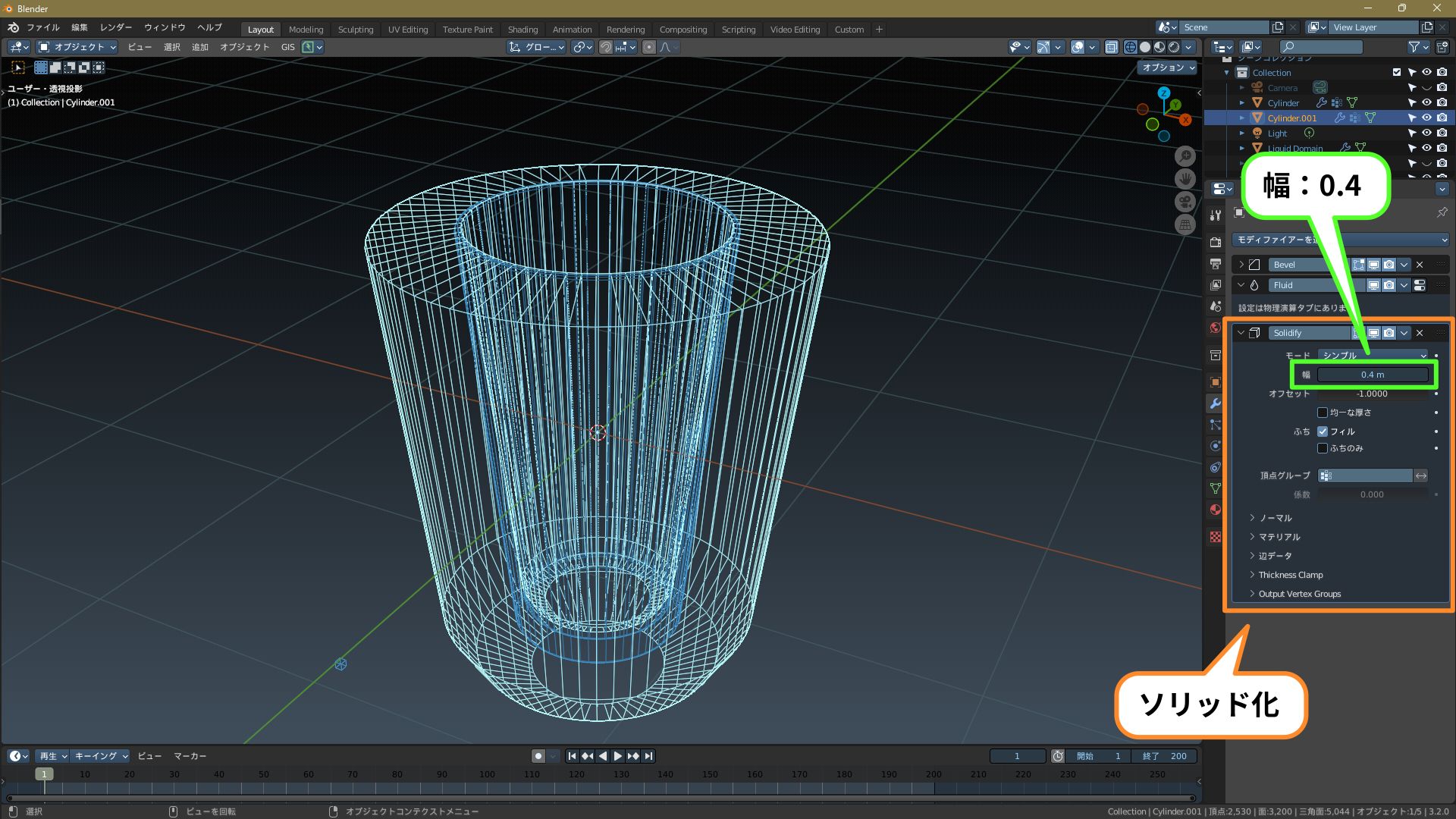
Task: Open the Modifier wrench properties tab
Action: pyautogui.click(x=1216, y=403)
